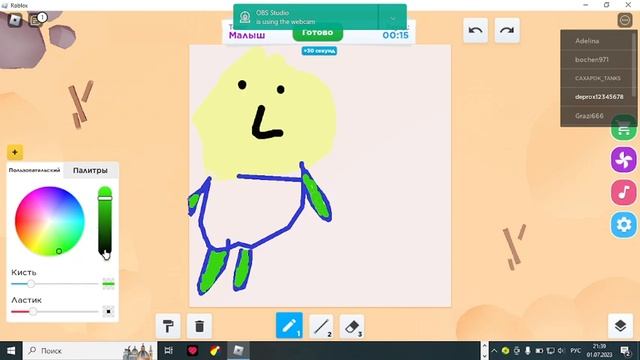
Task: Select the eraser tool
Action: pyautogui.click(x=352, y=326)
